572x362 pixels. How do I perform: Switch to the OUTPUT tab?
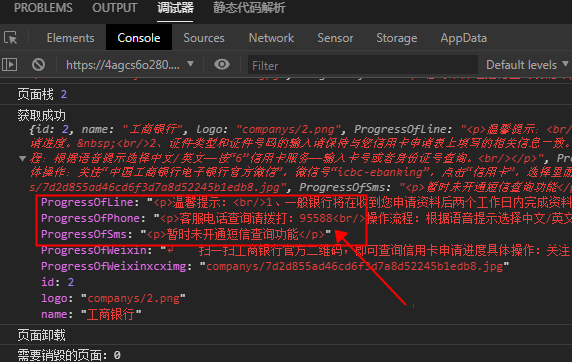[x=115, y=8]
